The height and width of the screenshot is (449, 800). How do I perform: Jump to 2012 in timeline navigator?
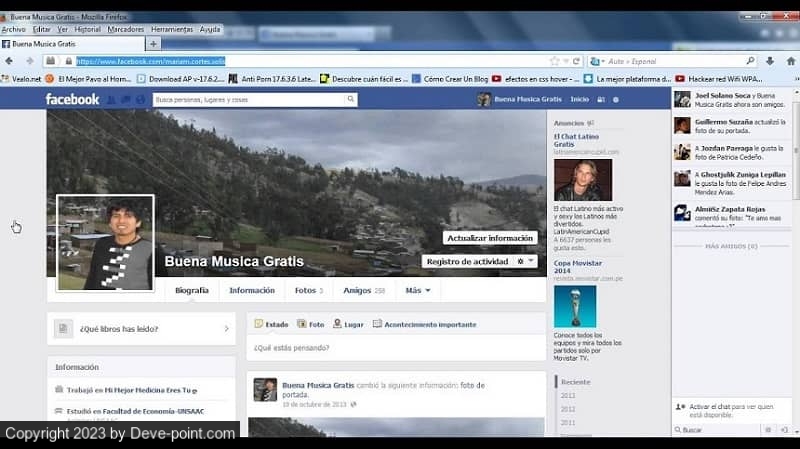click(568, 409)
